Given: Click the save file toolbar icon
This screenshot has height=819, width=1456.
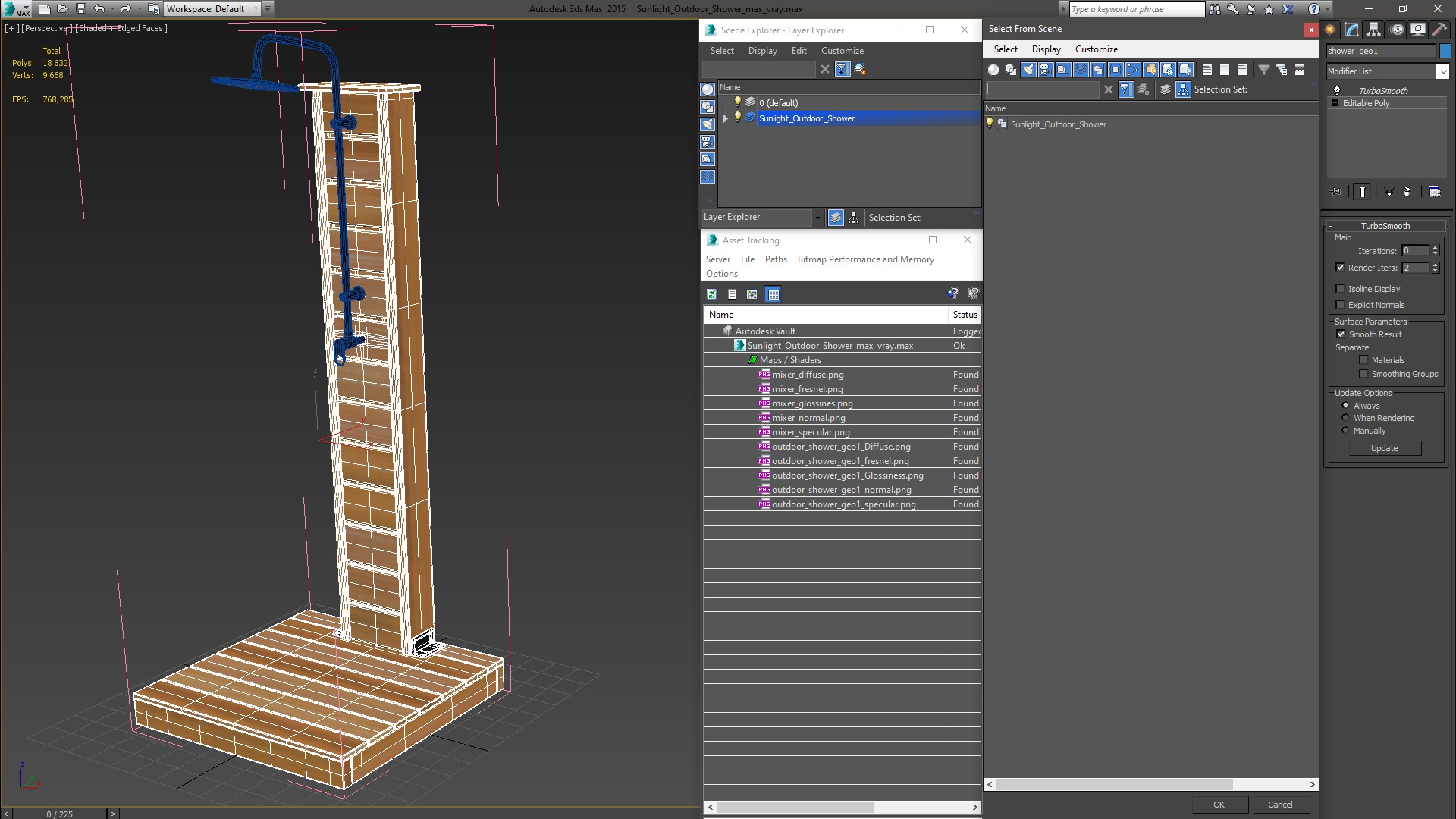Looking at the screenshot, I should click(81, 9).
